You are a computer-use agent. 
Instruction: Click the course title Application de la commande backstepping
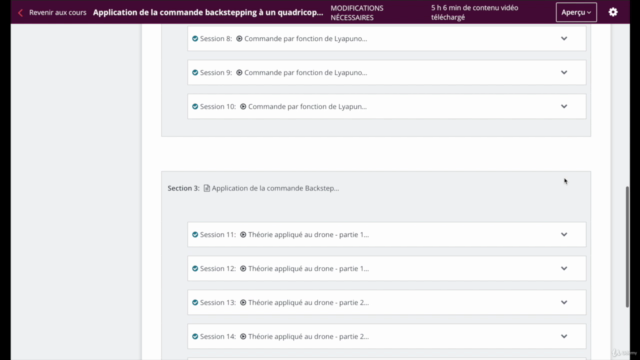(208, 13)
